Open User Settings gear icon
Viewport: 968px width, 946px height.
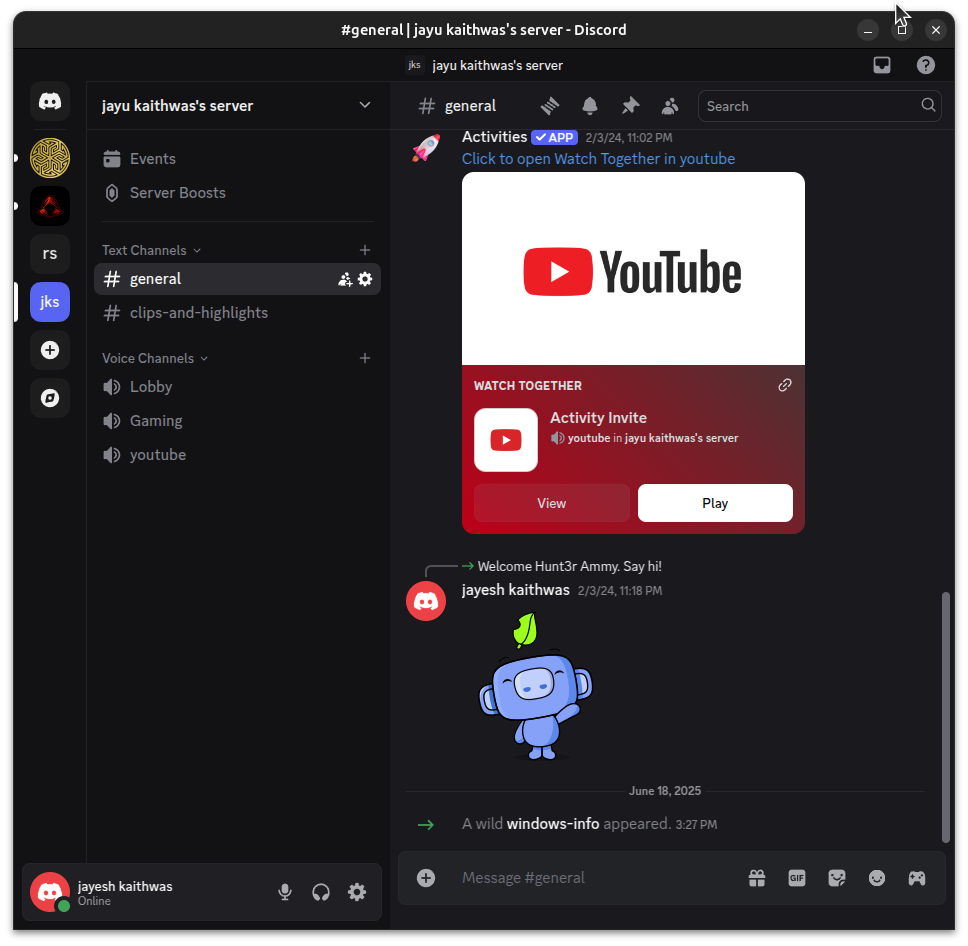[357, 892]
